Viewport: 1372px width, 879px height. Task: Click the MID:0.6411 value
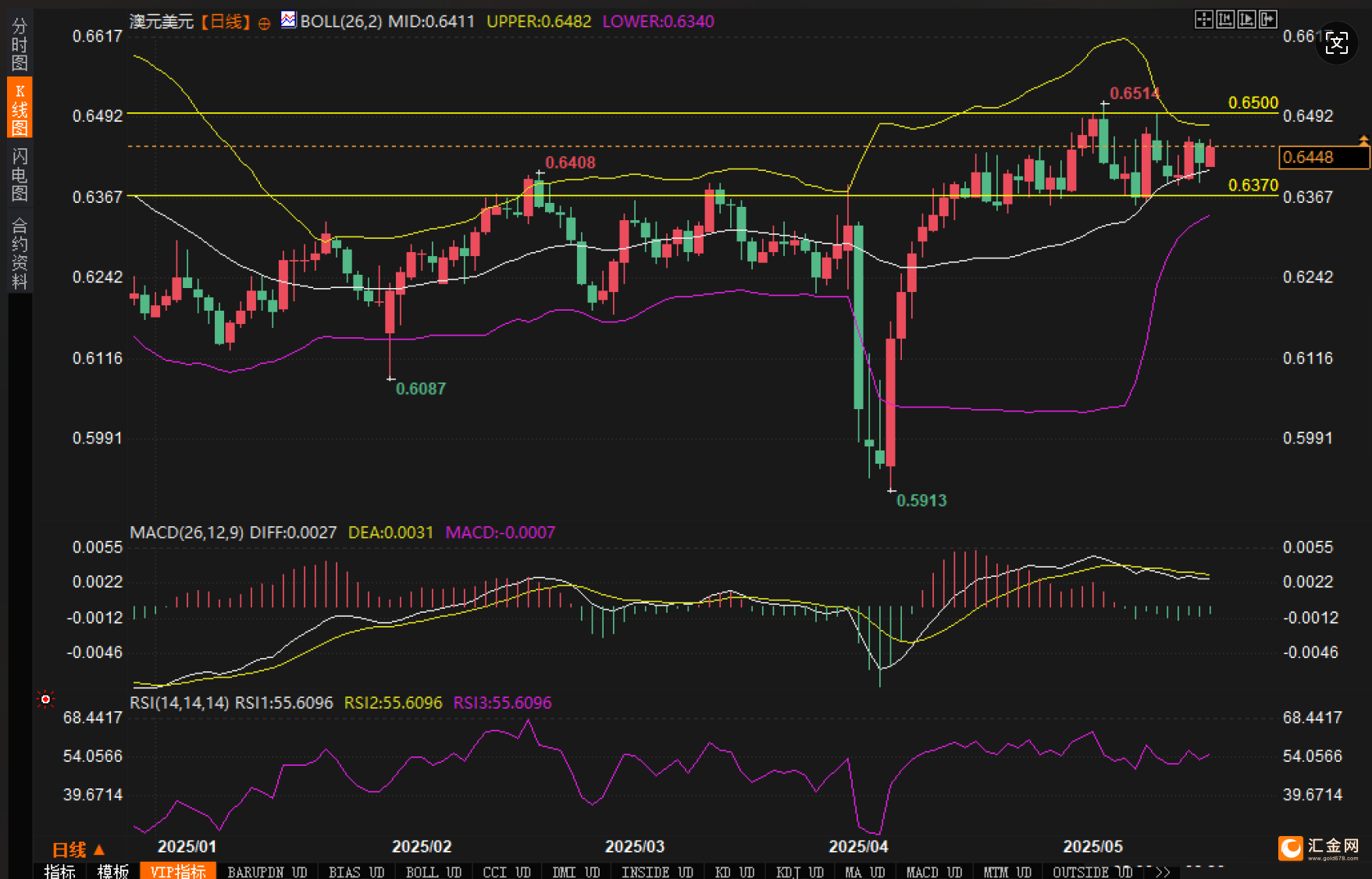[432, 21]
